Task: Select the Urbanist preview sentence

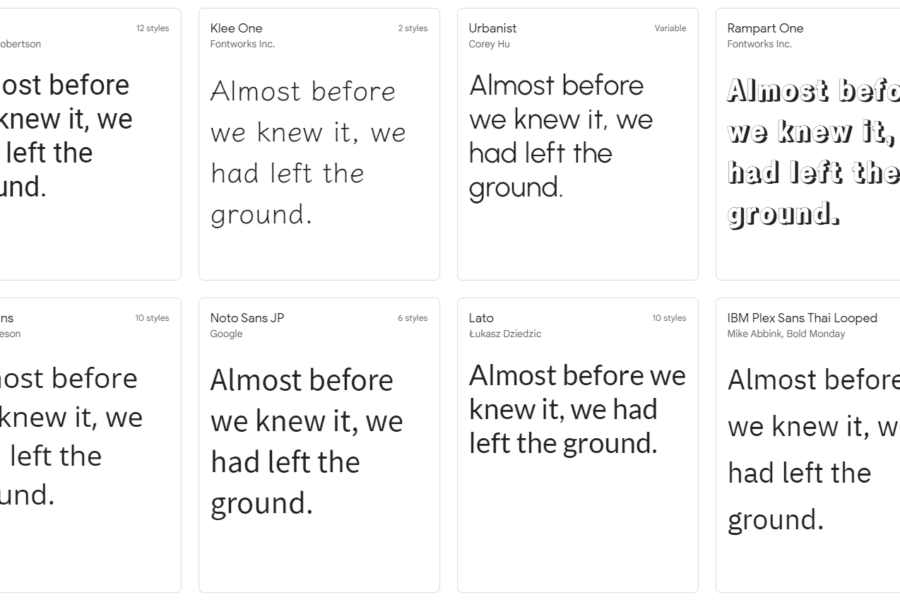Action: click(x=561, y=136)
